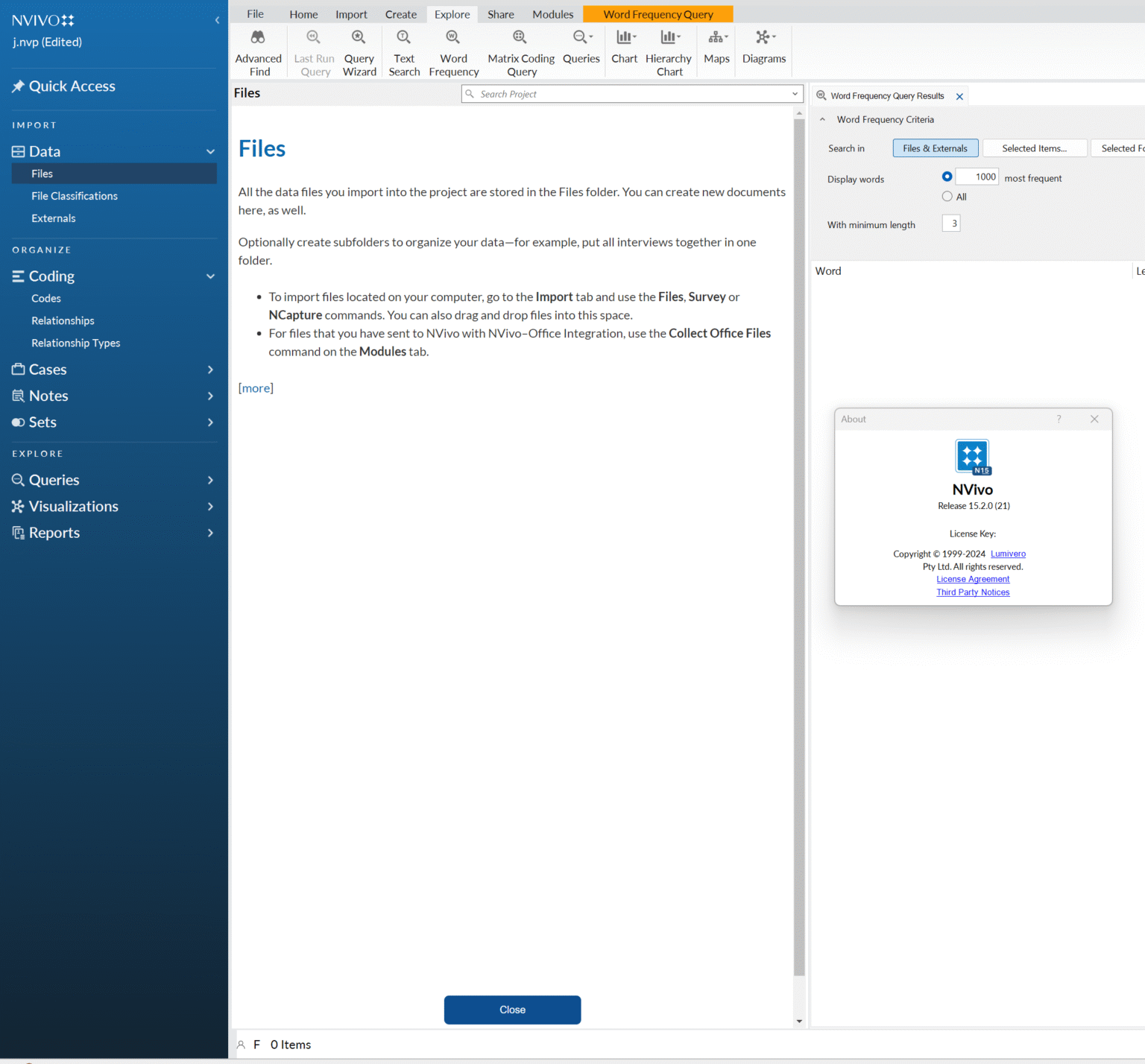Screen dimensions: 1145x1064
Task: Open the License Agreement link
Action: 973,579
